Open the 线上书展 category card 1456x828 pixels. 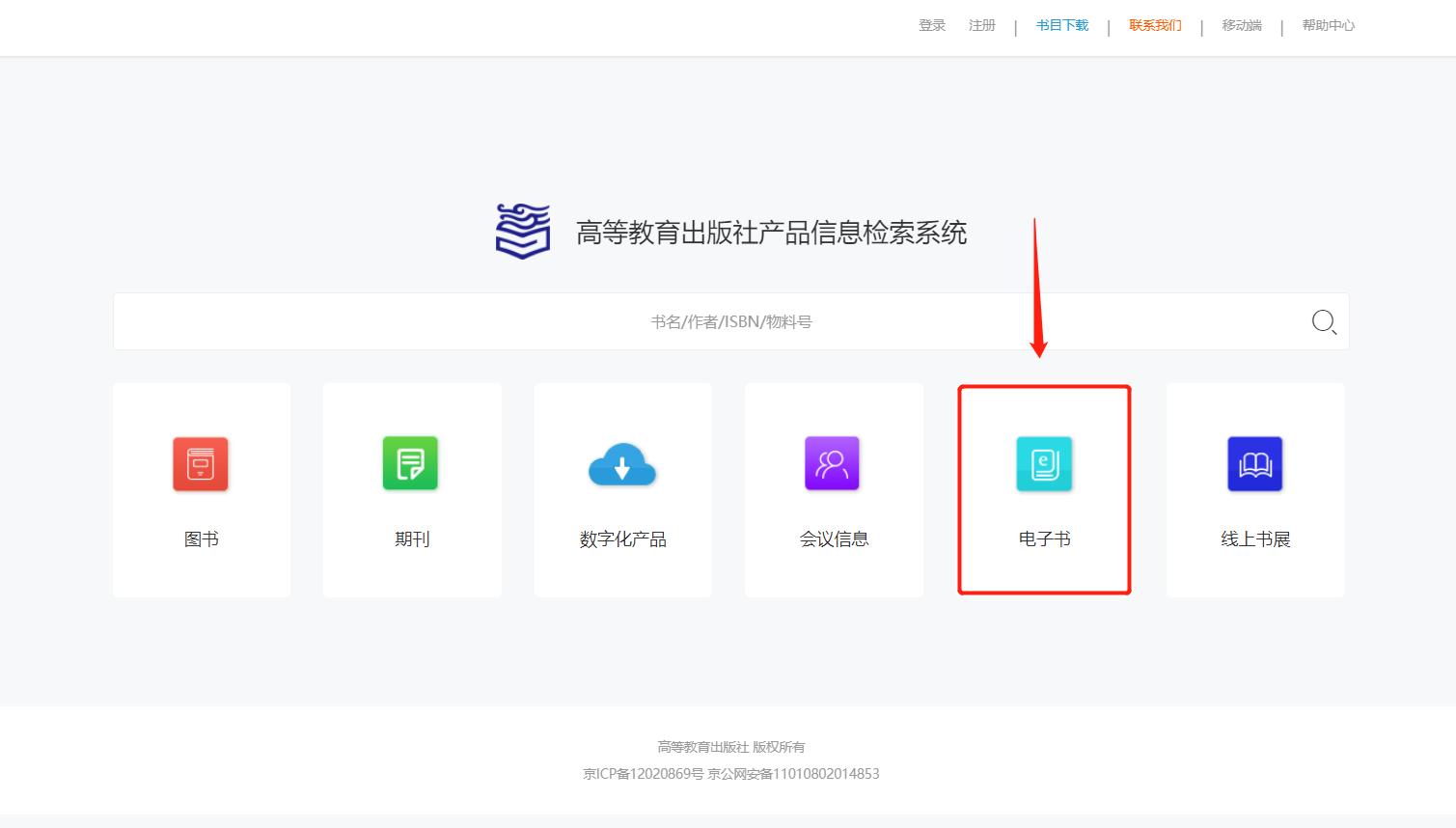tap(1254, 538)
